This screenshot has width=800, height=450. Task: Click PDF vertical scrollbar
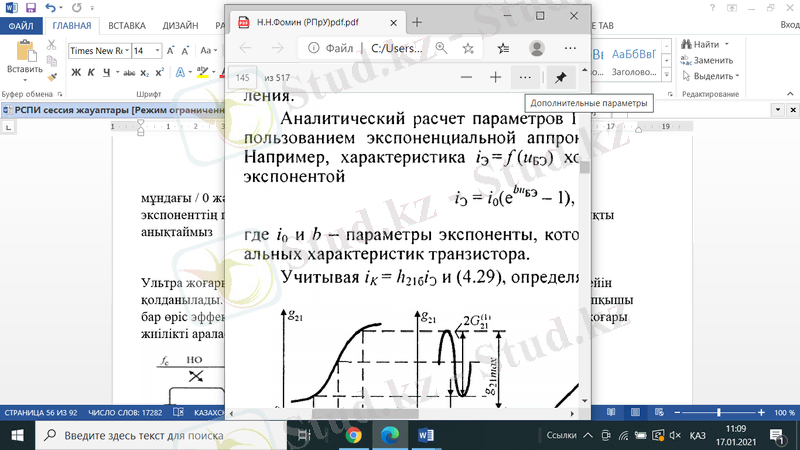585,167
